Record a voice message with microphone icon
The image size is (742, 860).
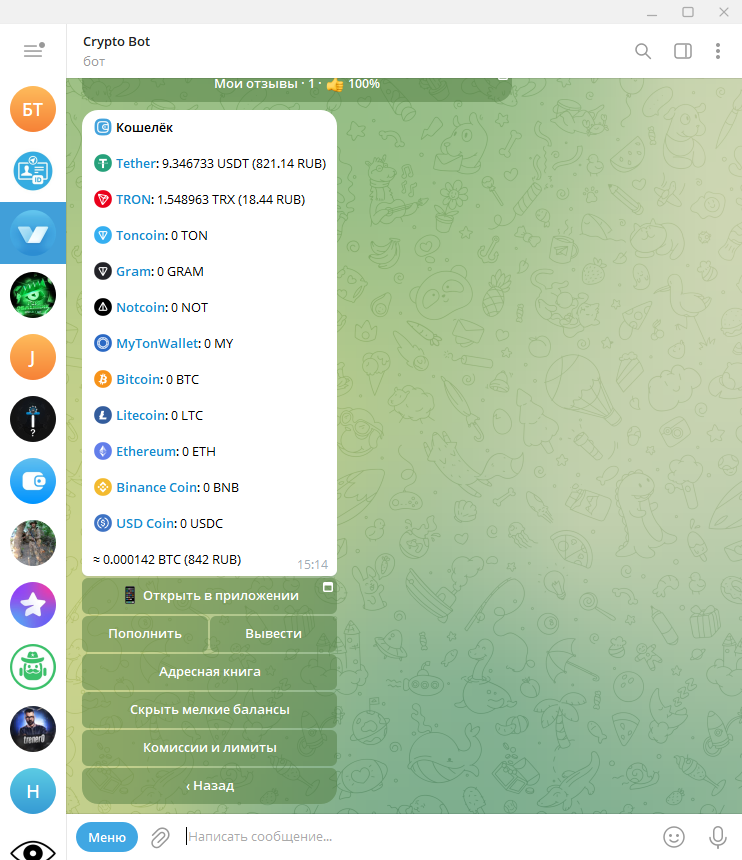(x=718, y=837)
